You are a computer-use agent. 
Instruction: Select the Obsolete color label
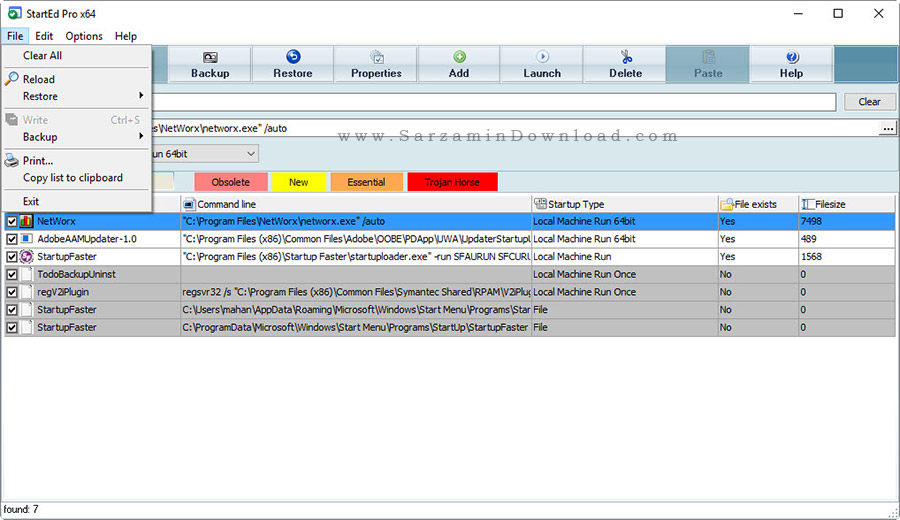pos(231,182)
